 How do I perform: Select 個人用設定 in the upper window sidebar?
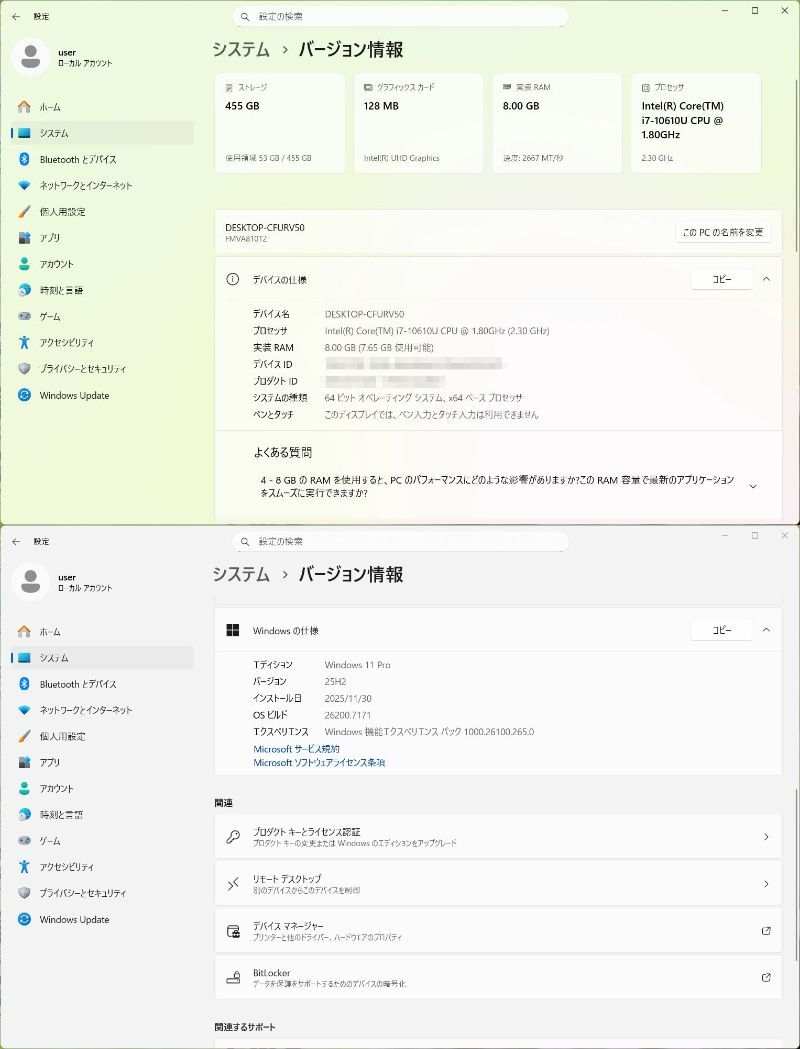(x=62, y=212)
